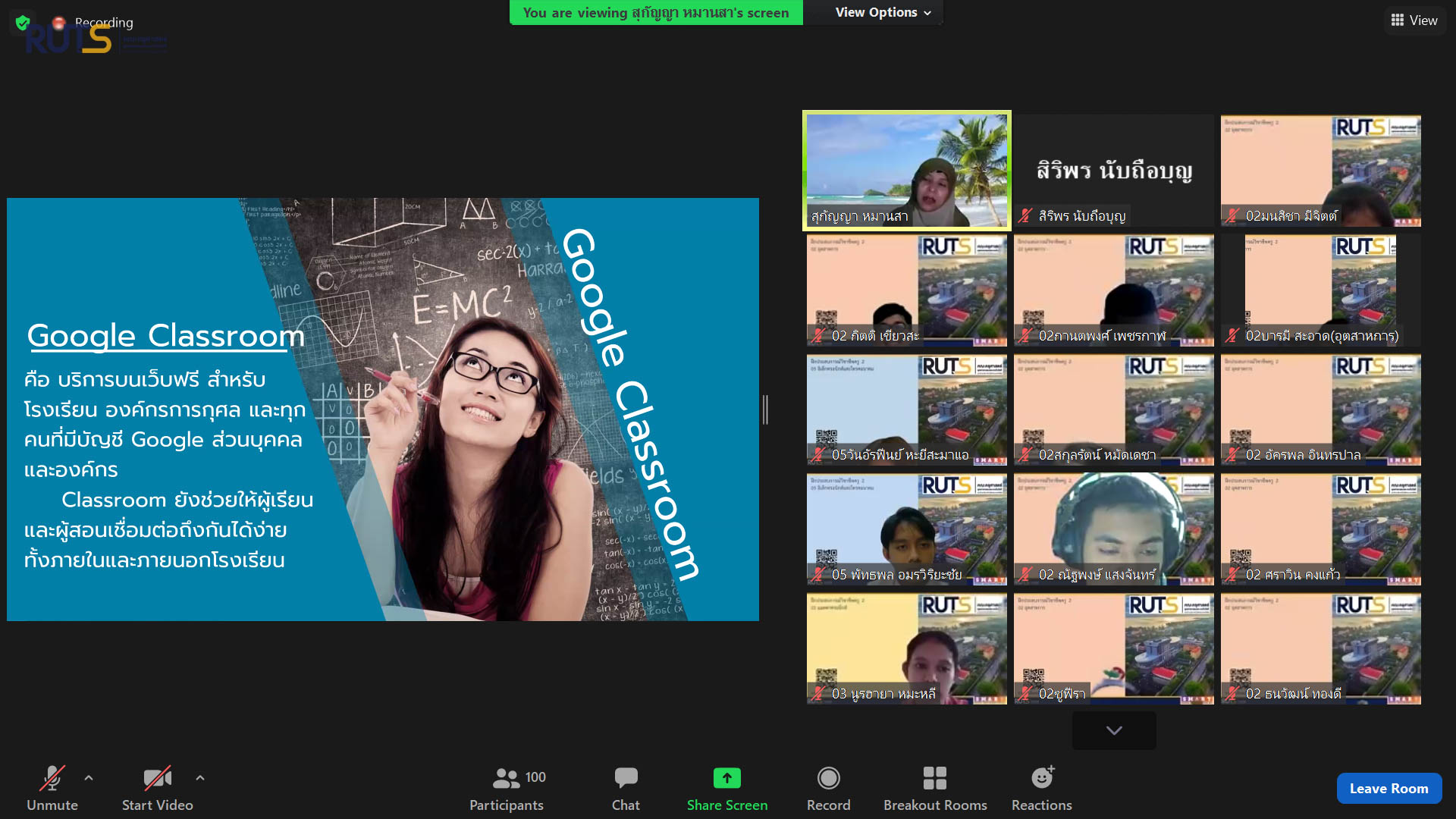Click the 'You are viewing' screen share banner
This screenshot has width=1456, height=819.
656,12
